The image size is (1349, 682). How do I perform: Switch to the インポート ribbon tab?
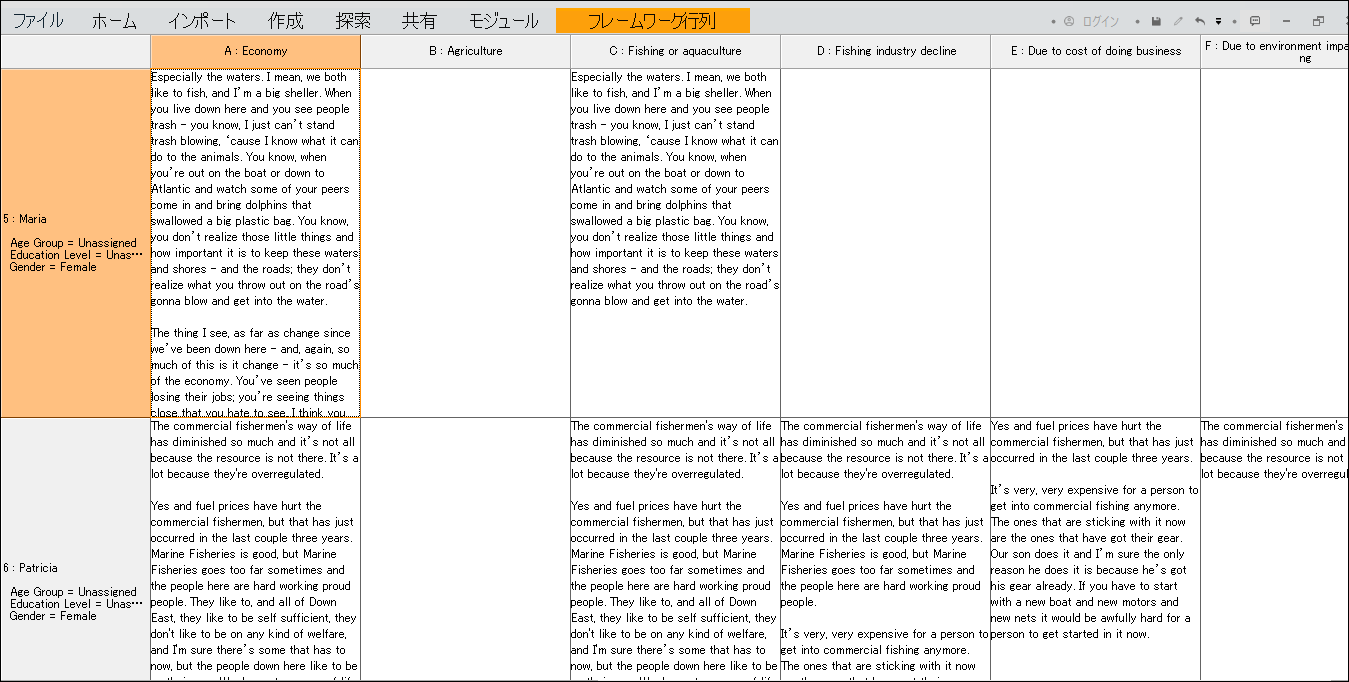click(x=202, y=21)
